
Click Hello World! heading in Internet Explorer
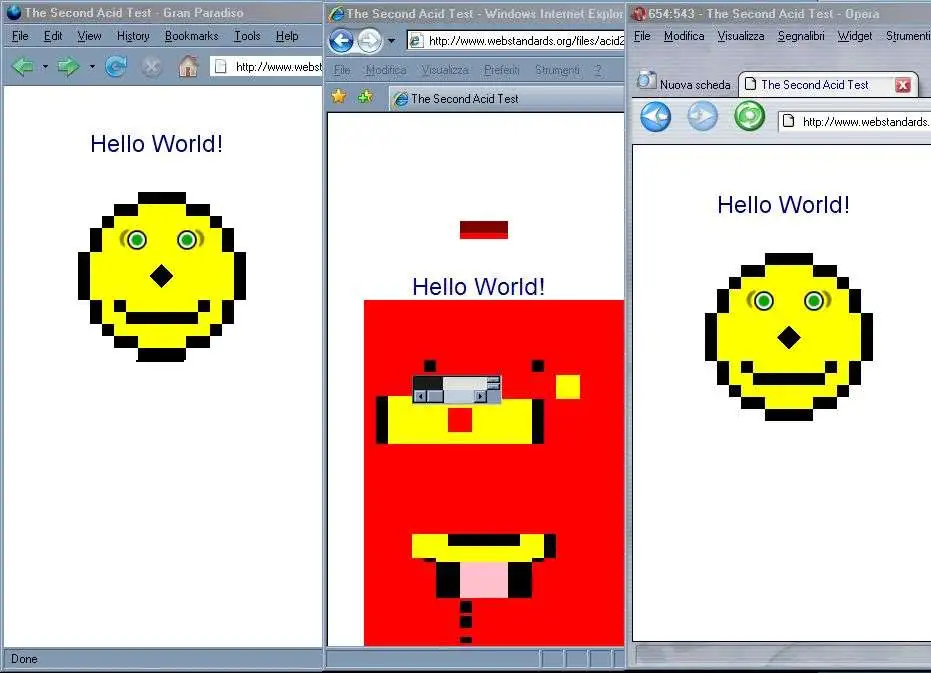(x=479, y=287)
